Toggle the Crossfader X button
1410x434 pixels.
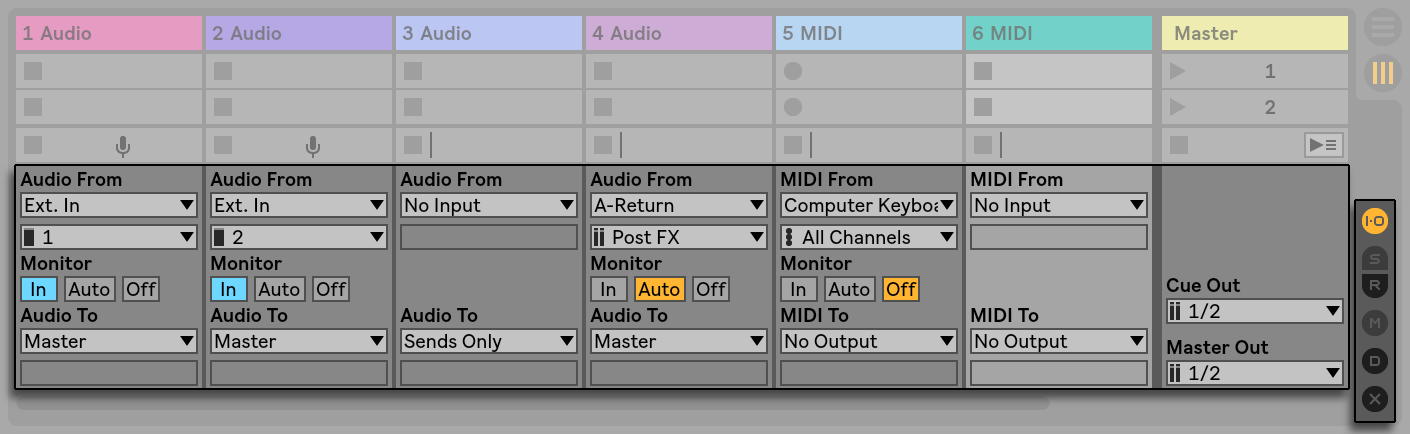pos(1375,399)
